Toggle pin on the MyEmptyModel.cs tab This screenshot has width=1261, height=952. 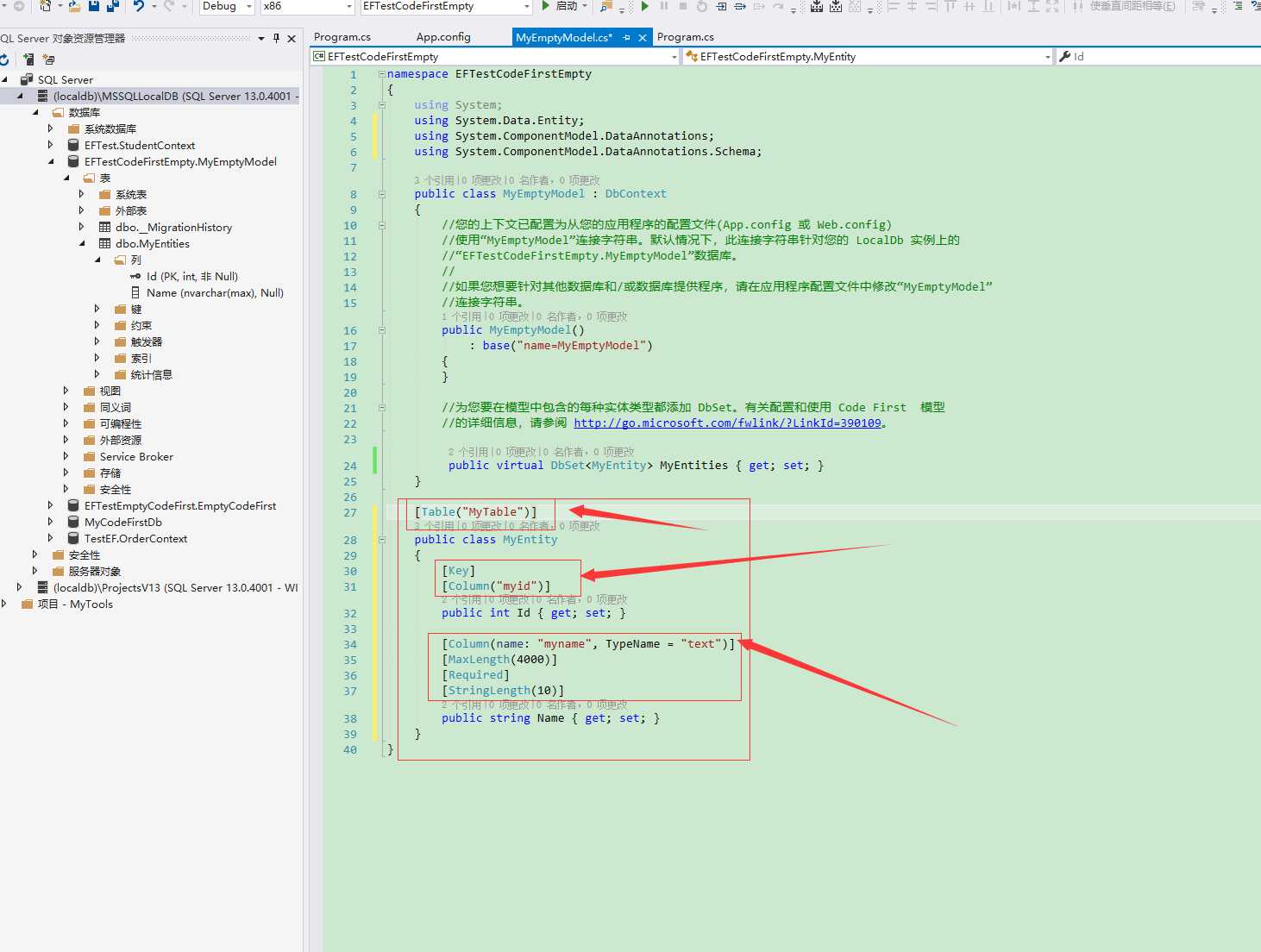627,38
